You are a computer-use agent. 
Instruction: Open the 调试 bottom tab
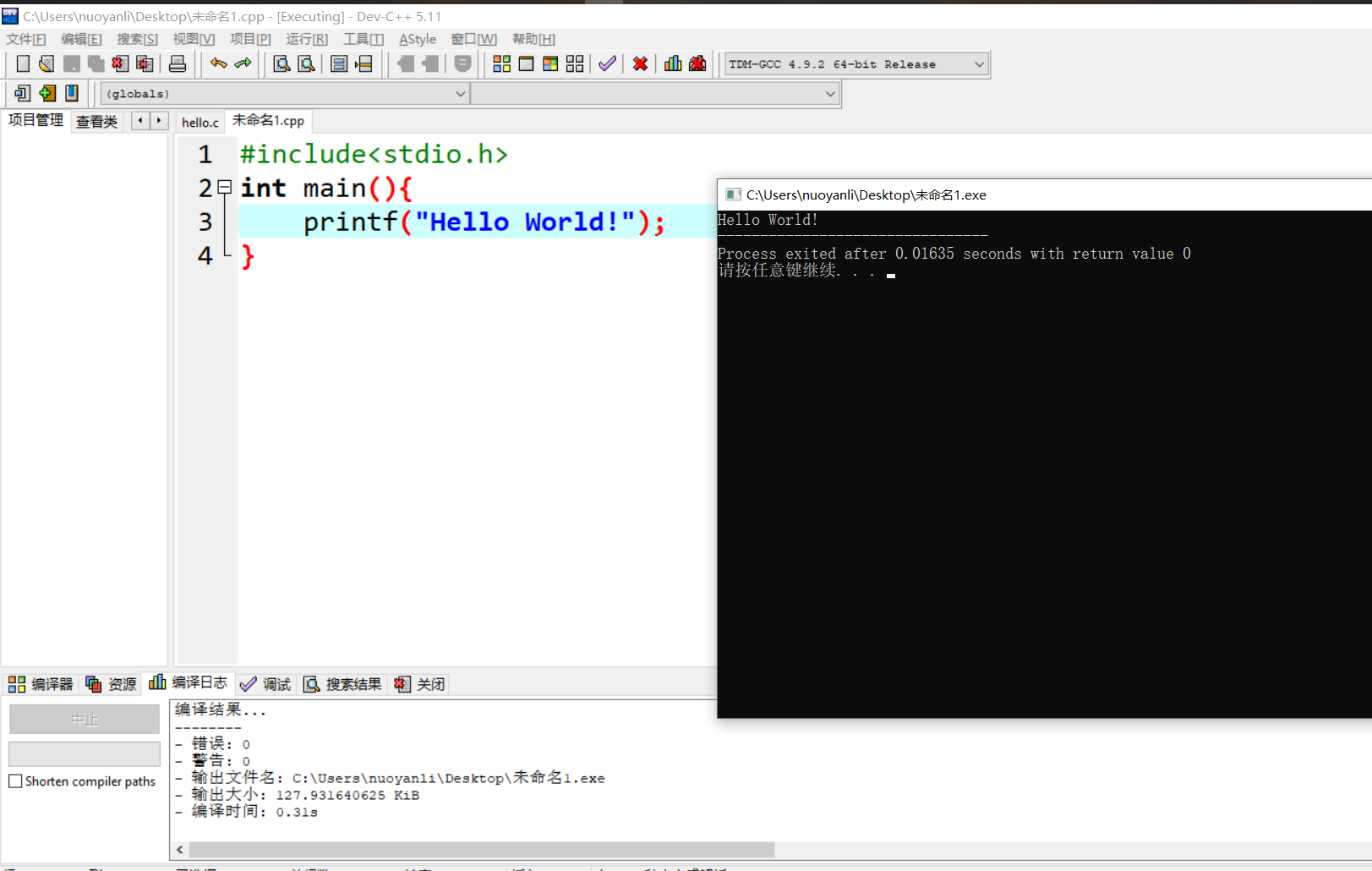pyautogui.click(x=265, y=684)
